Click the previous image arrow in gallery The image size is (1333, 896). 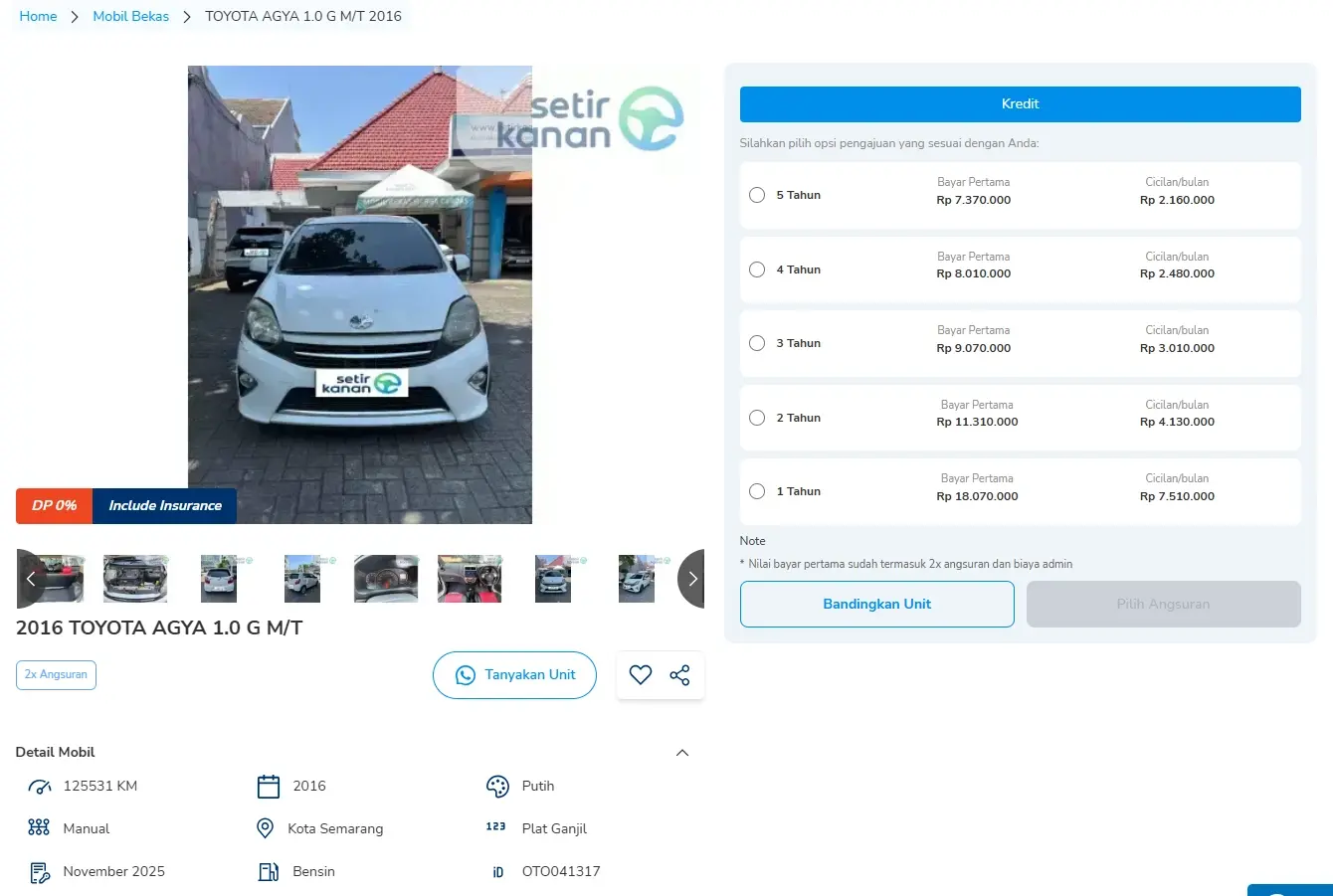pyautogui.click(x=31, y=579)
